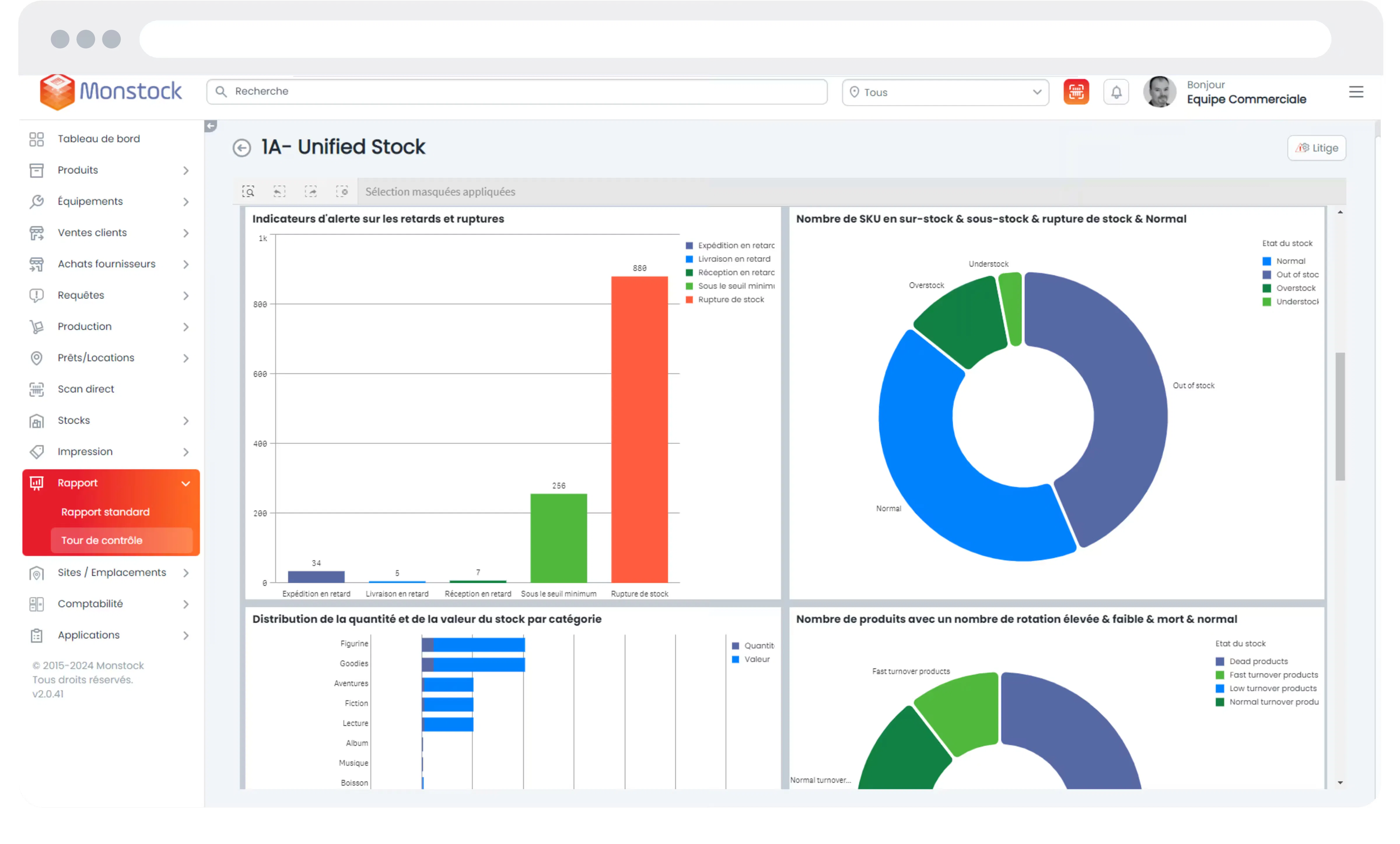Image resolution: width=1400 pixels, height=844 pixels.
Task: Click the Litige button
Action: 1317,148
